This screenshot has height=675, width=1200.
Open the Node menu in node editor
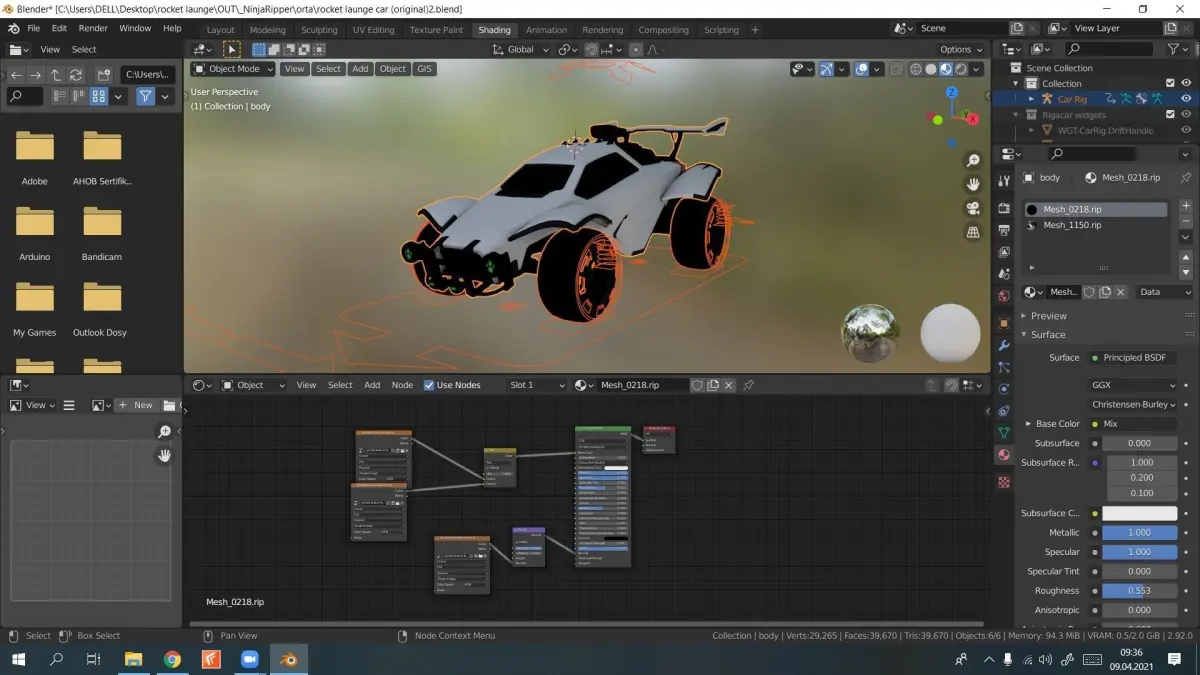402,385
